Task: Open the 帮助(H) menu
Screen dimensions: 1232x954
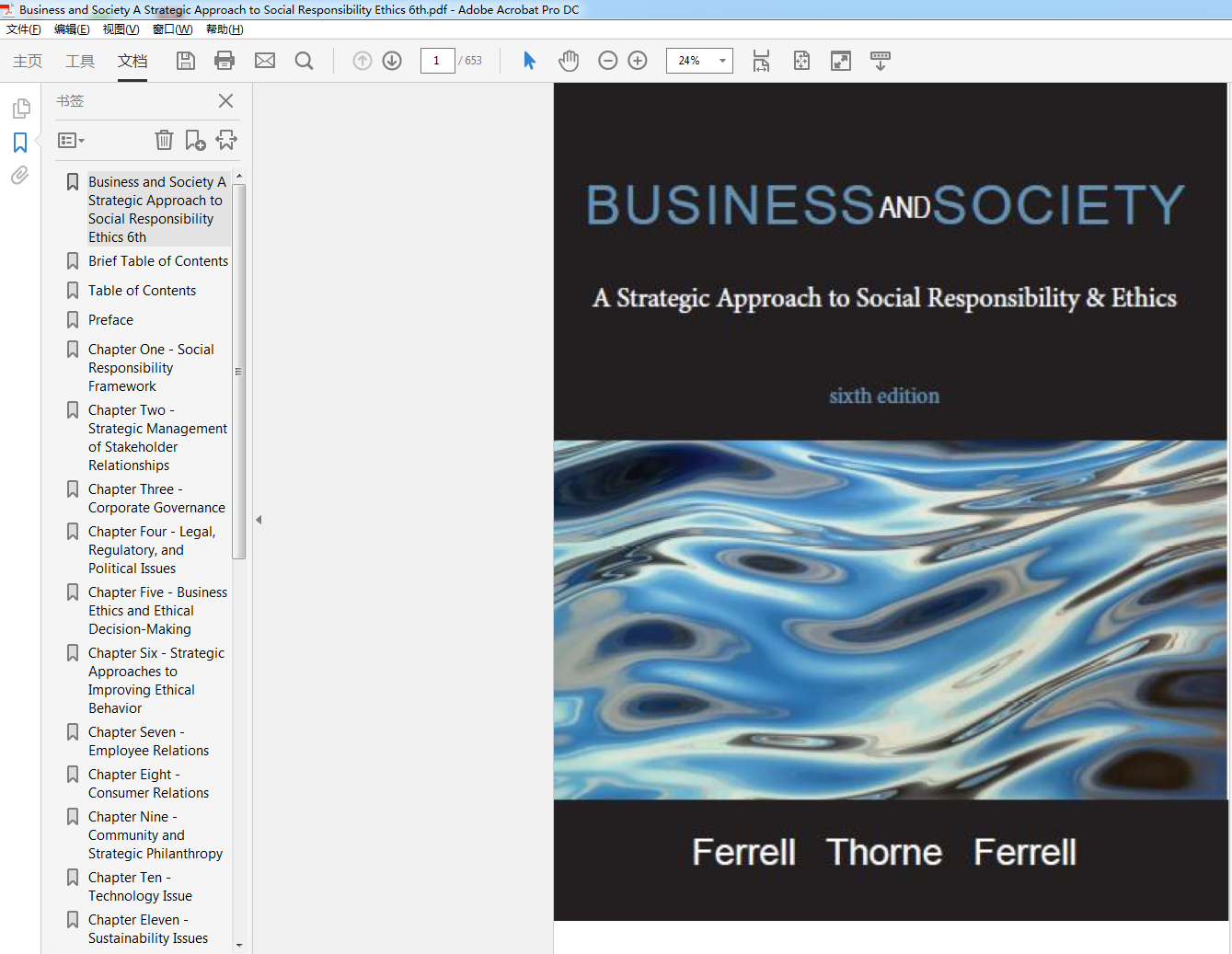Action: (225, 29)
